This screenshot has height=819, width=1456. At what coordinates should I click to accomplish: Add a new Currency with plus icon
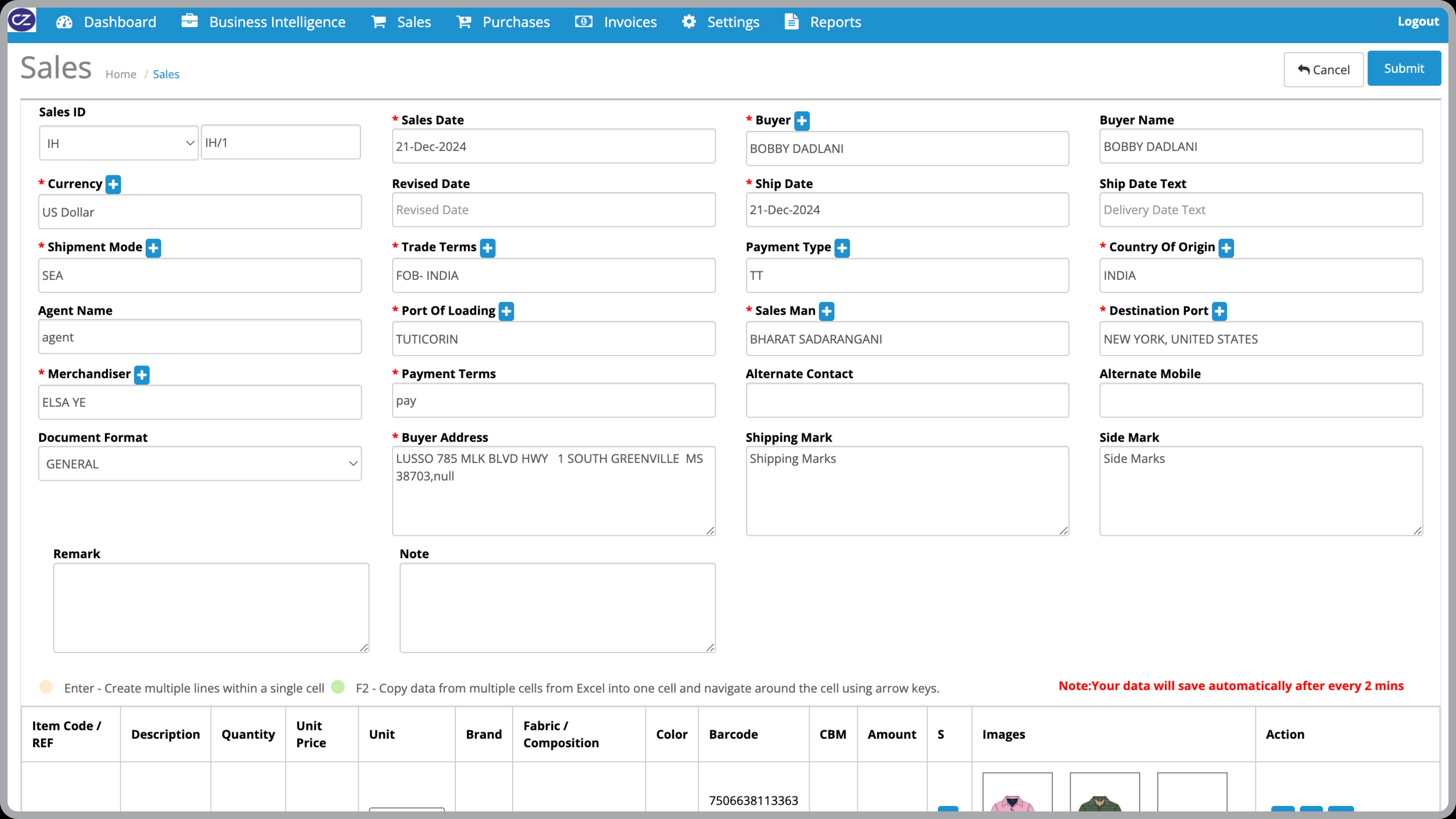tap(113, 184)
